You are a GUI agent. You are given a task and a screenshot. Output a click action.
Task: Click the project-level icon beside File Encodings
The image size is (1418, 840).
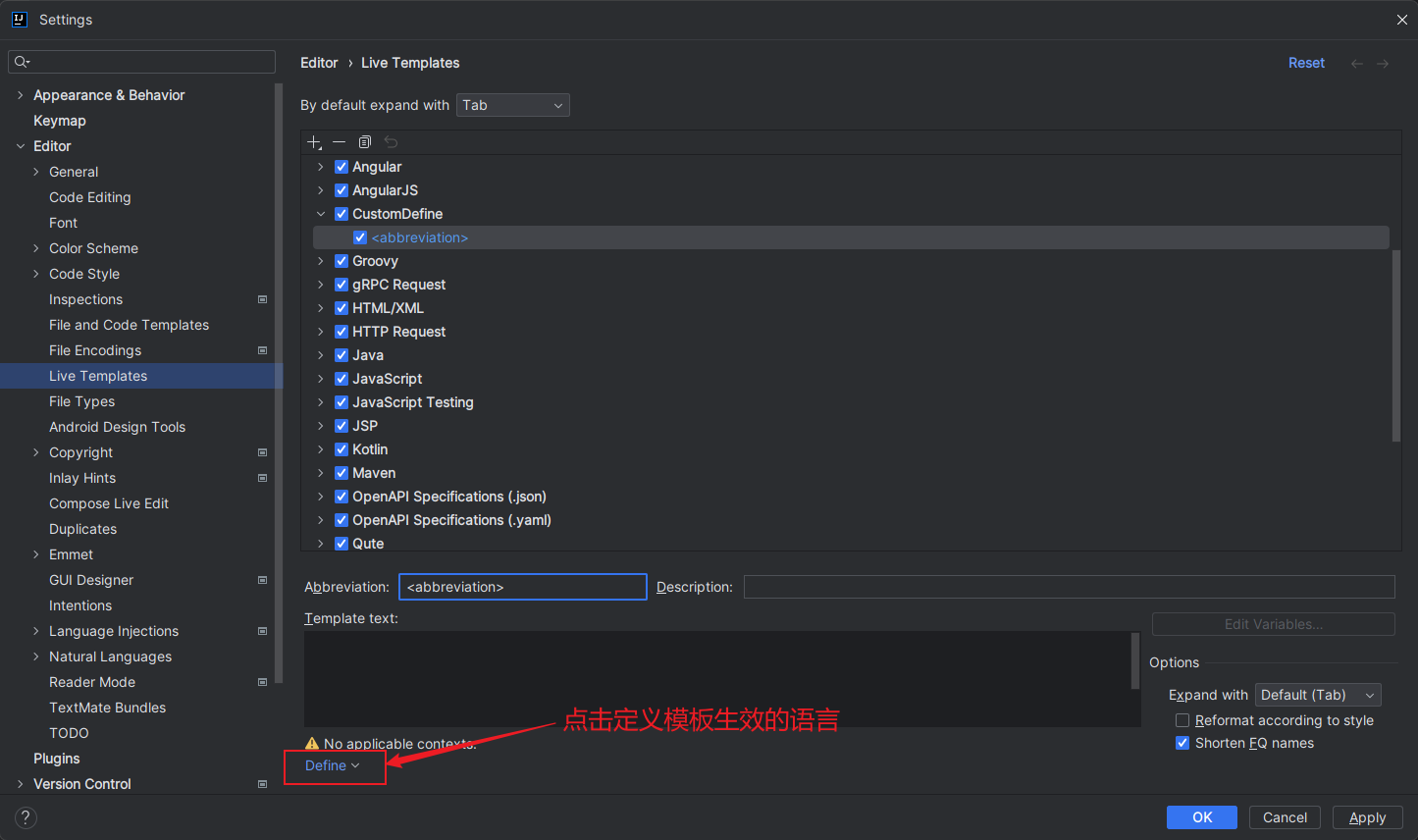point(262,350)
